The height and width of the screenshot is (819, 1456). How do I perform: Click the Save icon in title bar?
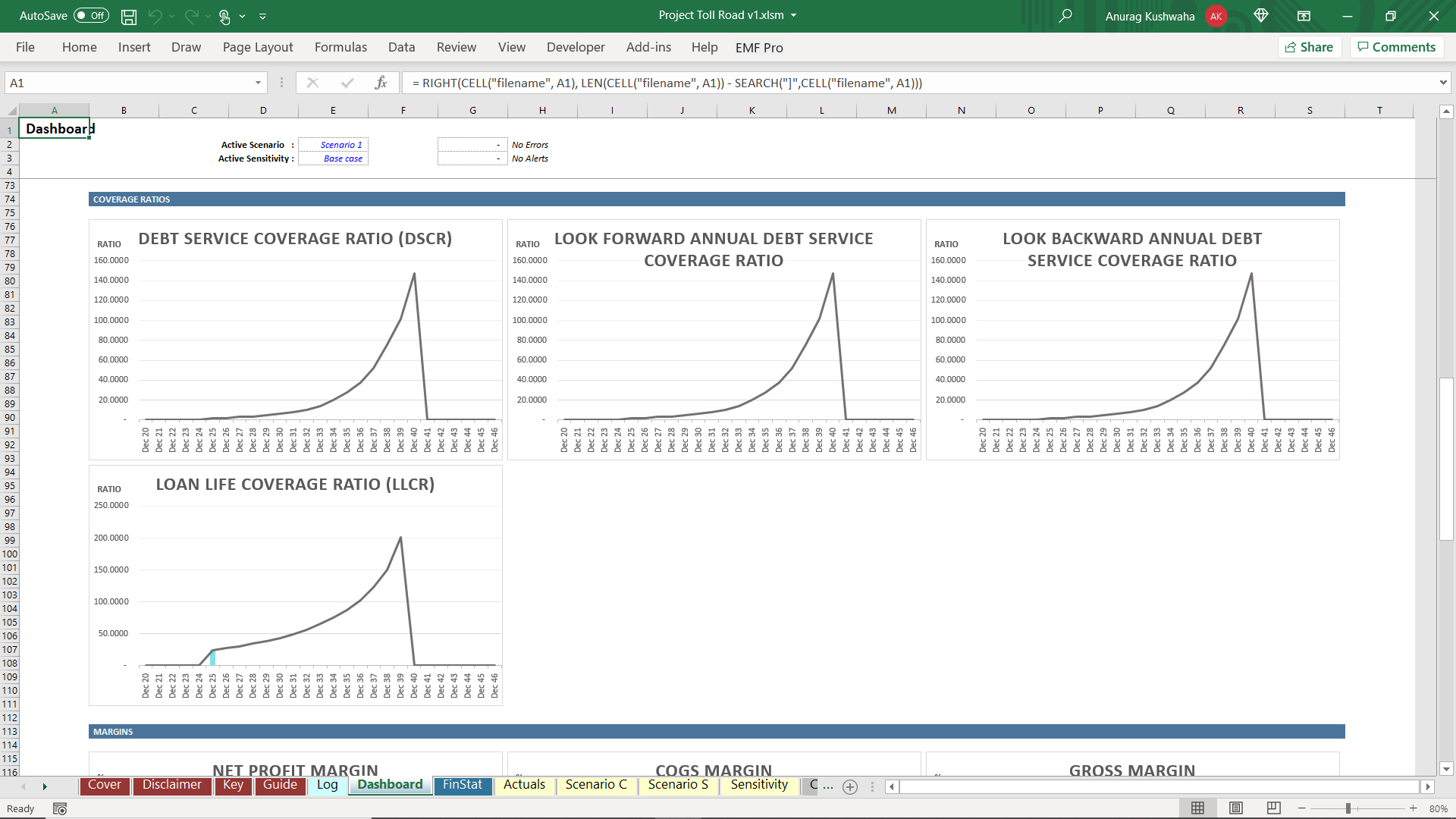pos(129,16)
